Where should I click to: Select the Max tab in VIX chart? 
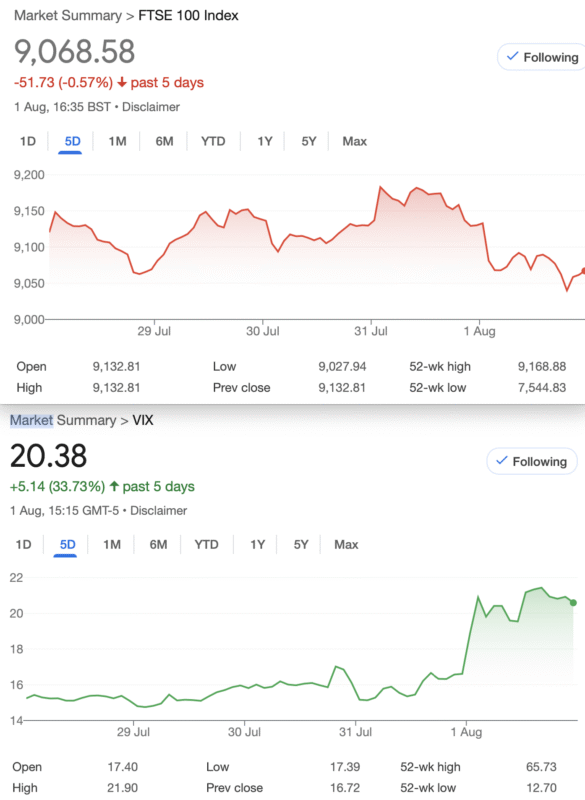coord(346,544)
